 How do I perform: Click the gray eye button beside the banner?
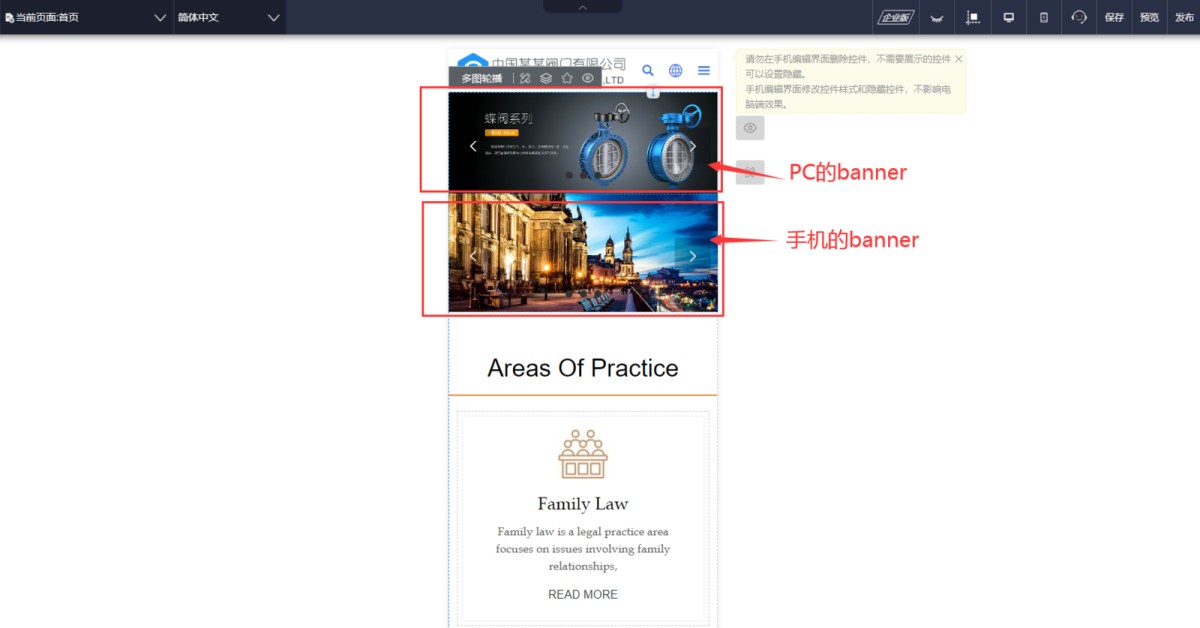click(750, 128)
